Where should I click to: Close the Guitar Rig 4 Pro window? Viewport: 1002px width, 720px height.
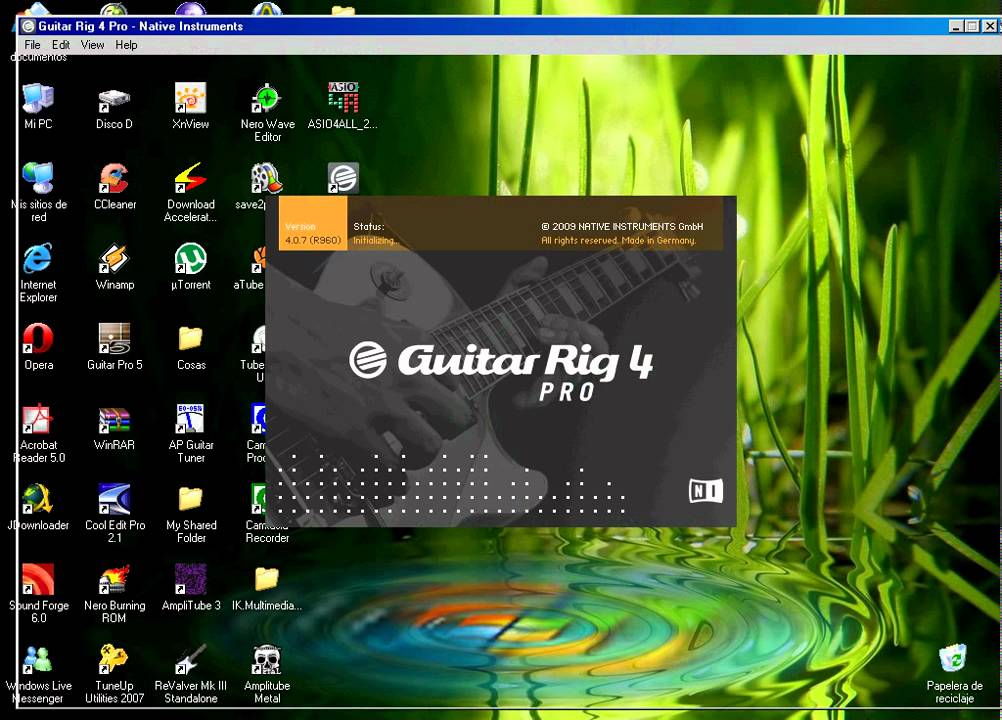(x=990, y=26)
